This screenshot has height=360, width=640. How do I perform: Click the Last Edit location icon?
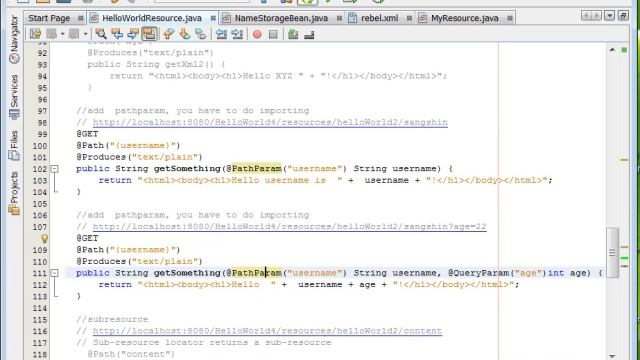[35, 34]
